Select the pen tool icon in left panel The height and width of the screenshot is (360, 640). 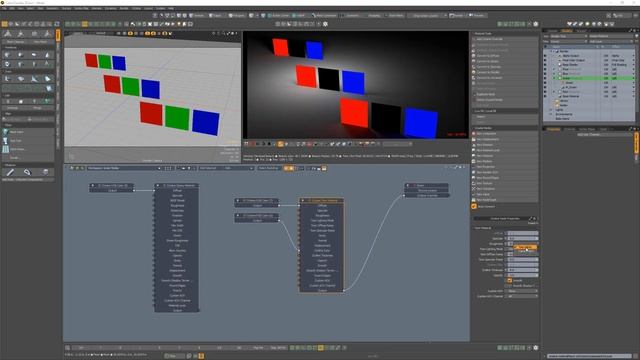(10, 172)
